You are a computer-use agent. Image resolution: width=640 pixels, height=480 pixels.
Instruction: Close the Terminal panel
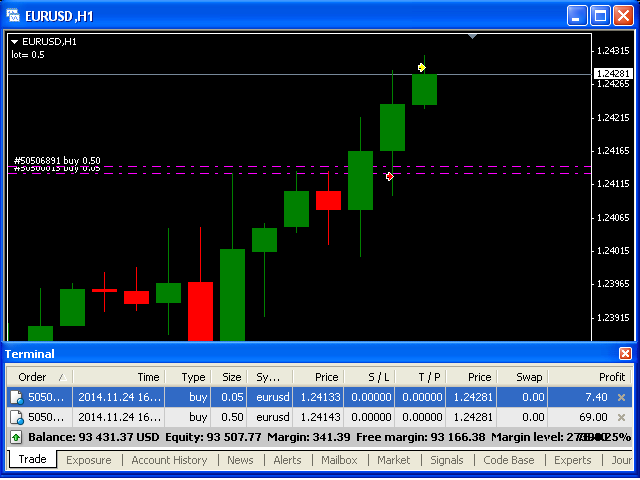625,354
